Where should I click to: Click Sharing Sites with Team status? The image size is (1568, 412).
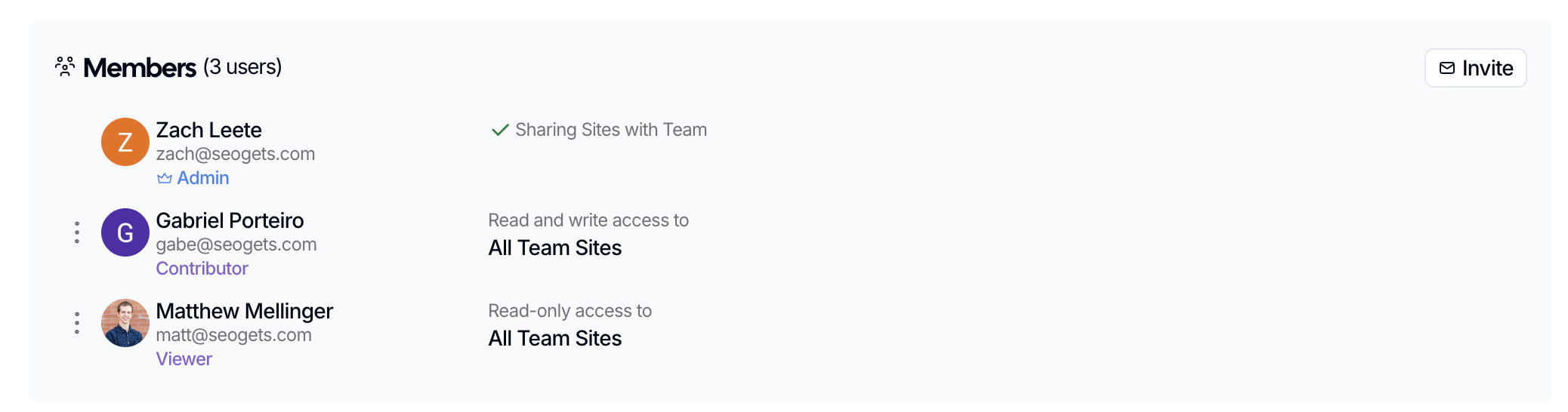click(610, 130)
